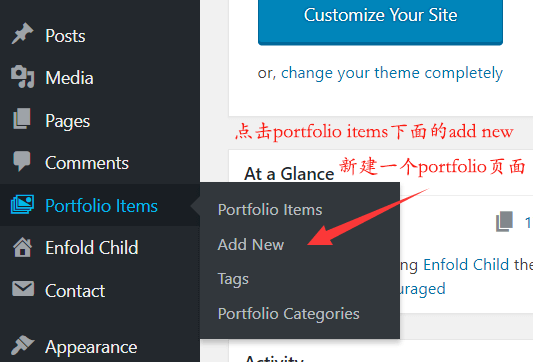Click the Comments speech bubble icon
Image resolution: width=533 pixels, height=362 pixels.
pyautogui.click(x=22, y=161)
